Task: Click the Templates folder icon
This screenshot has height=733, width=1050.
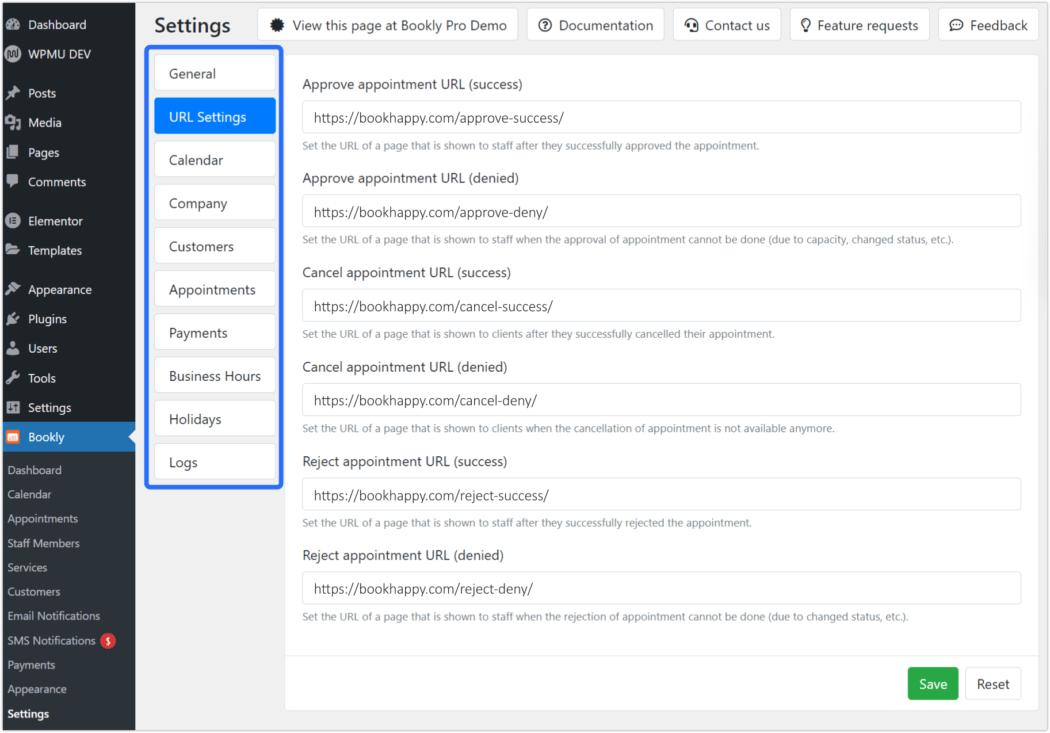Action: click(13, 250)
